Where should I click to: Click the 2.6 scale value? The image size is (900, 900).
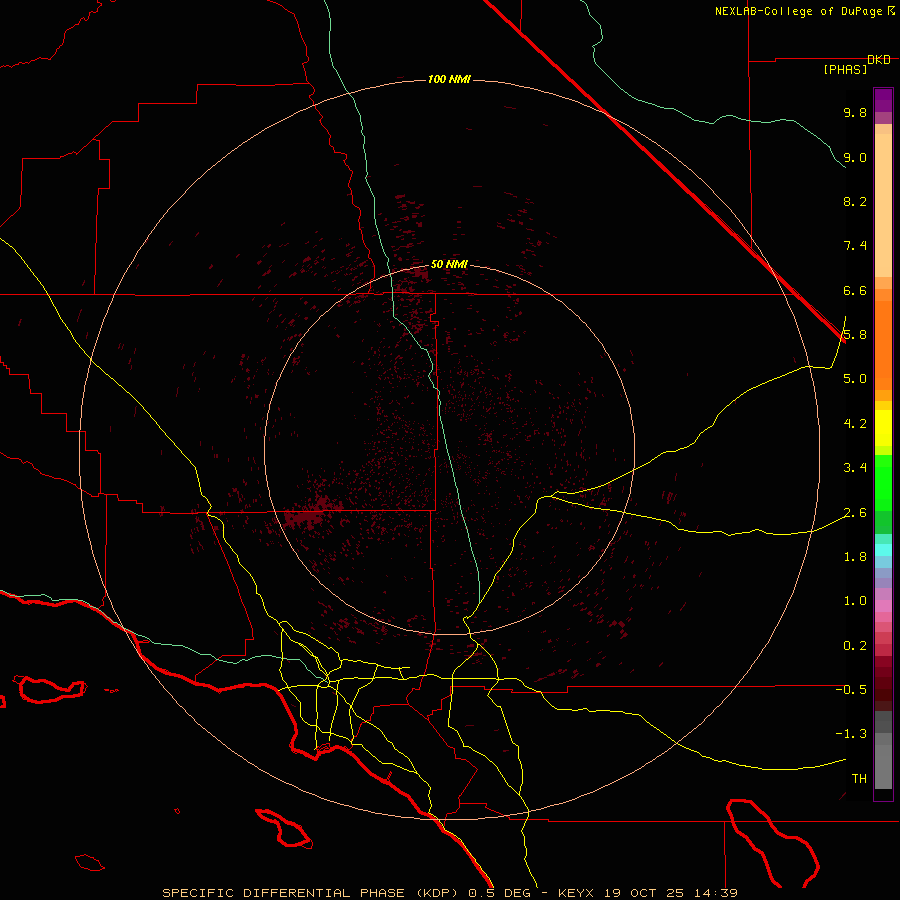click(x=855, y=513)
